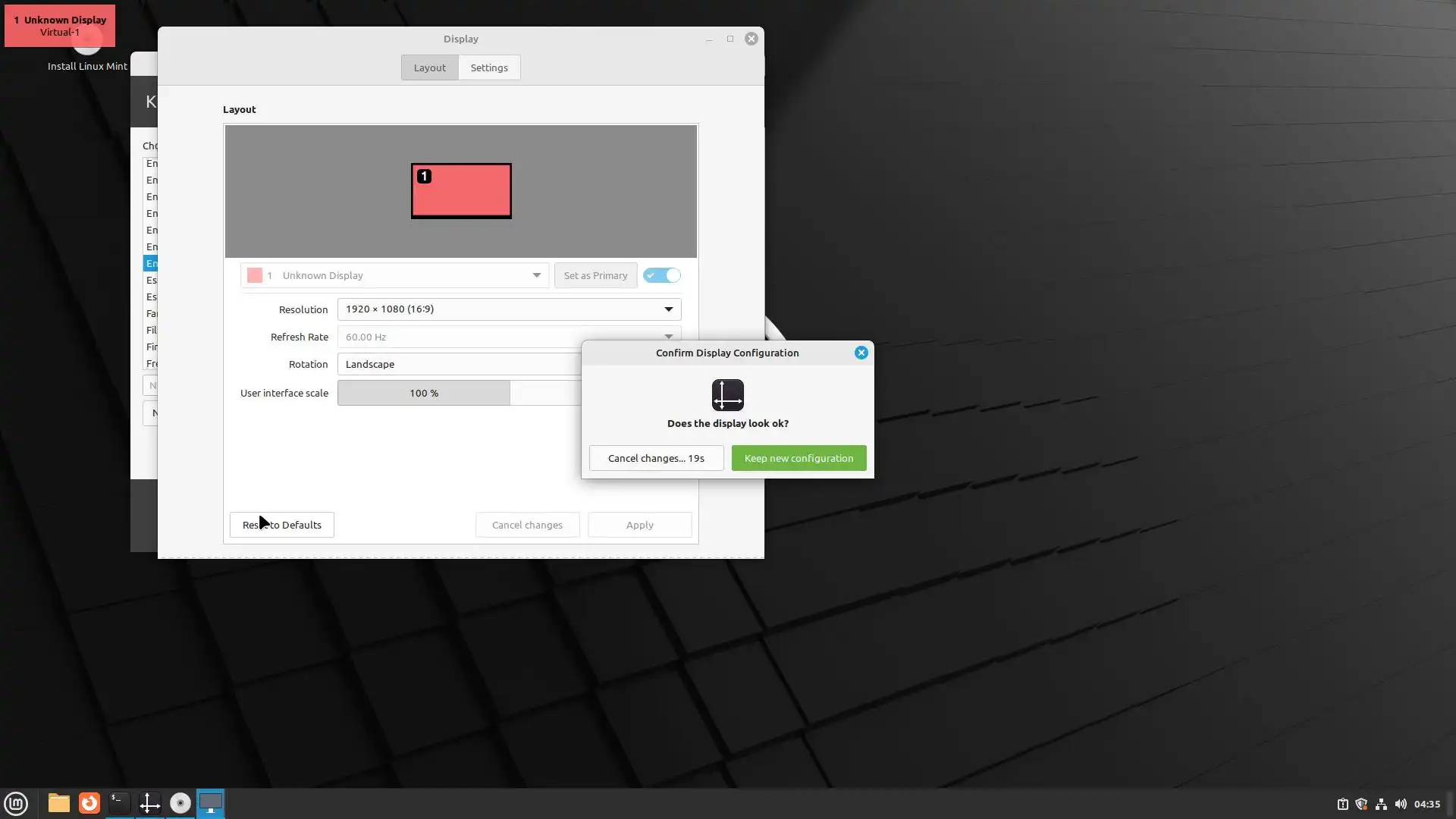
Task: Click Reset to Defaults button
Action: tap(282, 525)
